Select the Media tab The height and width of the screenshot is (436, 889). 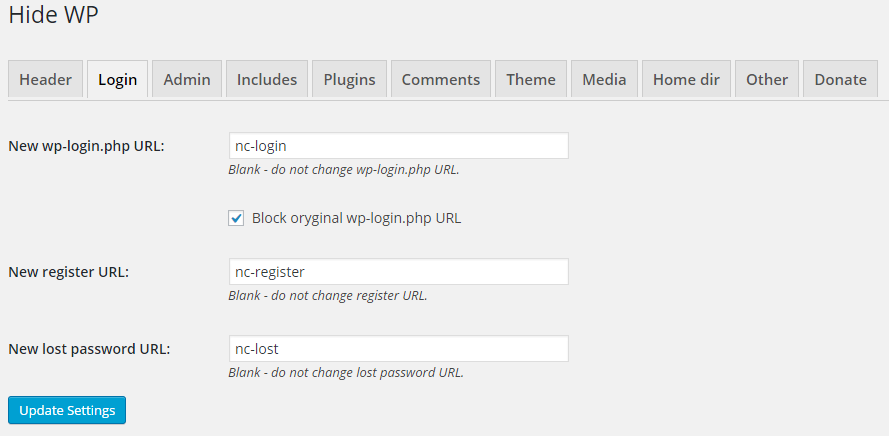[604, 79]
